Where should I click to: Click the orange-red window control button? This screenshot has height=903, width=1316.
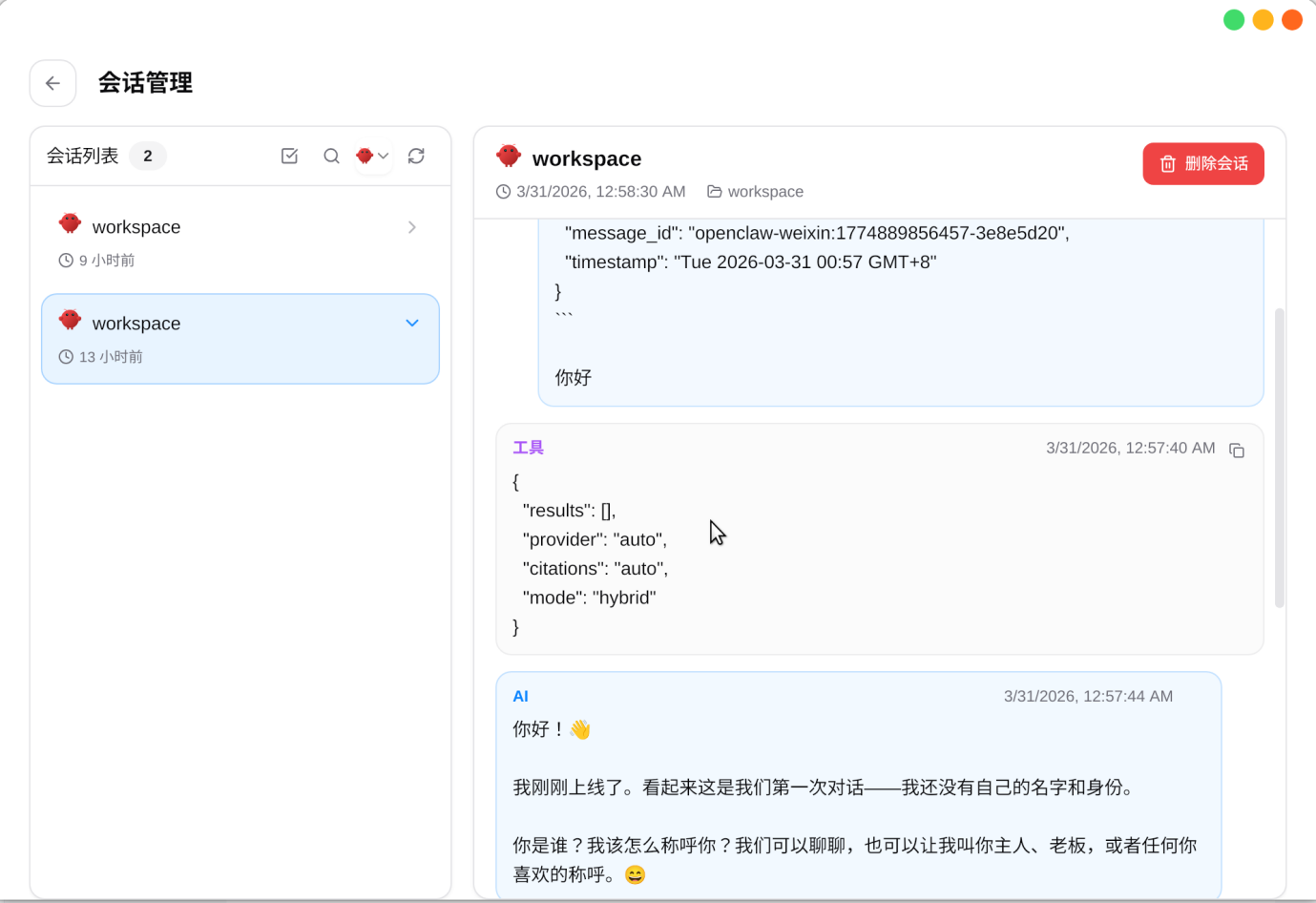tap(1292, 20)
